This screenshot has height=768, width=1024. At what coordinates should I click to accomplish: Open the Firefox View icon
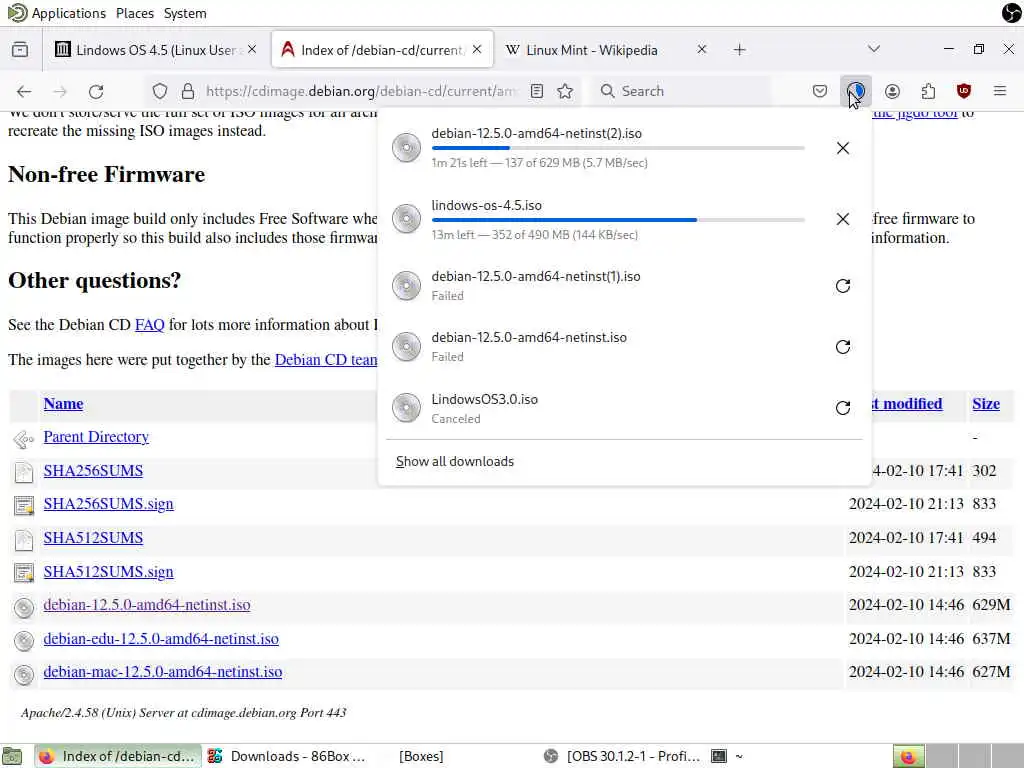(x=20, y=50)
